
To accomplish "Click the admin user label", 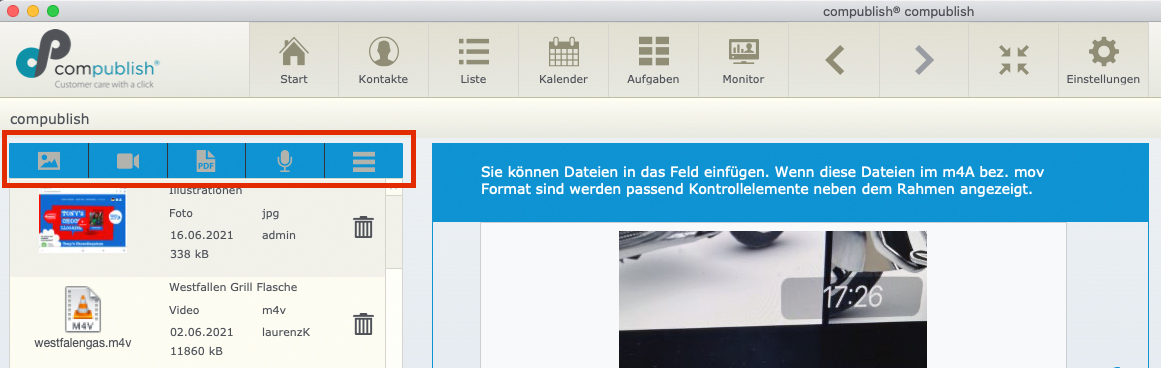I will click(x=279, y=235).
